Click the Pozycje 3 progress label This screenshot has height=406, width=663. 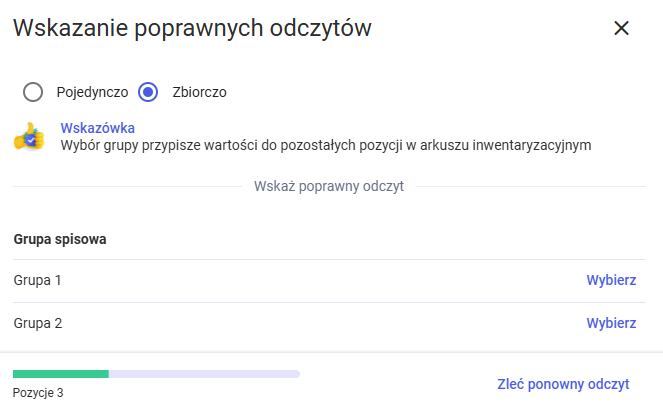38,393
